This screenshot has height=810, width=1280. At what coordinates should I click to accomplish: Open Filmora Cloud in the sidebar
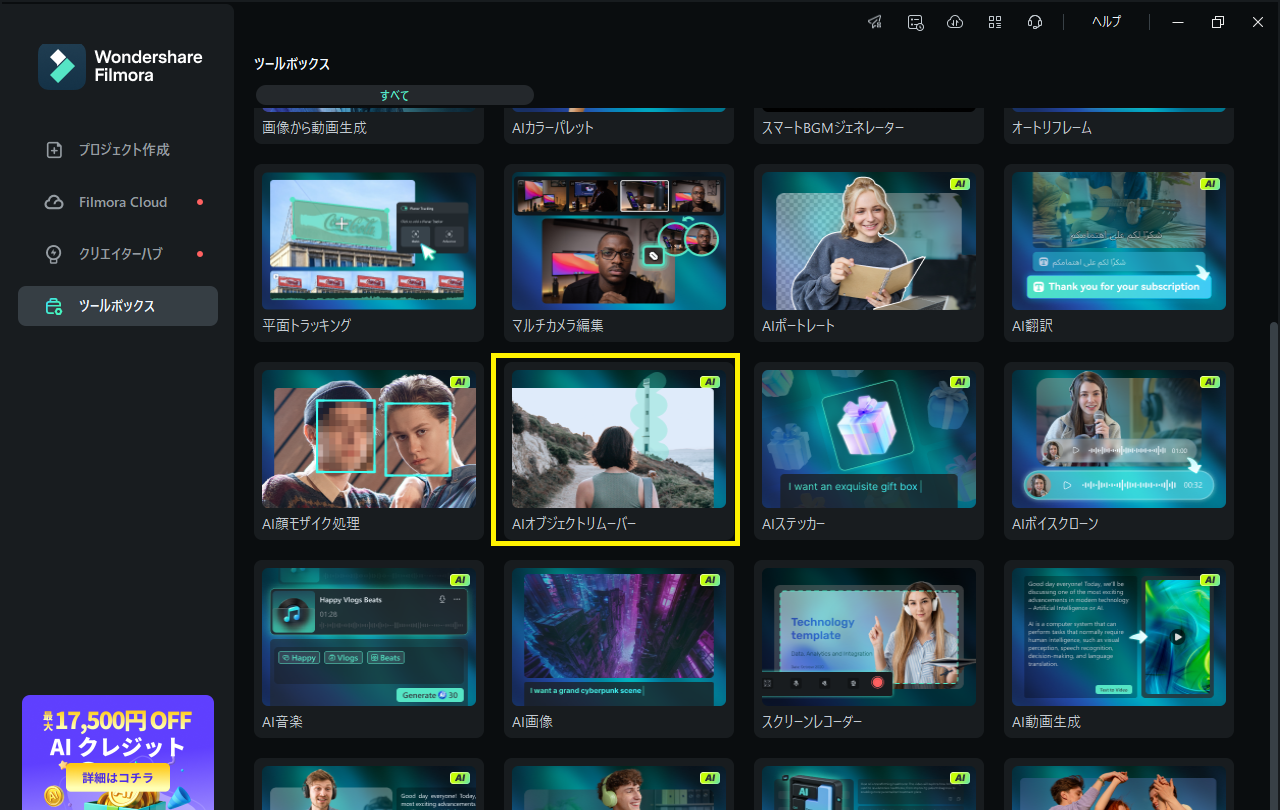118,202
